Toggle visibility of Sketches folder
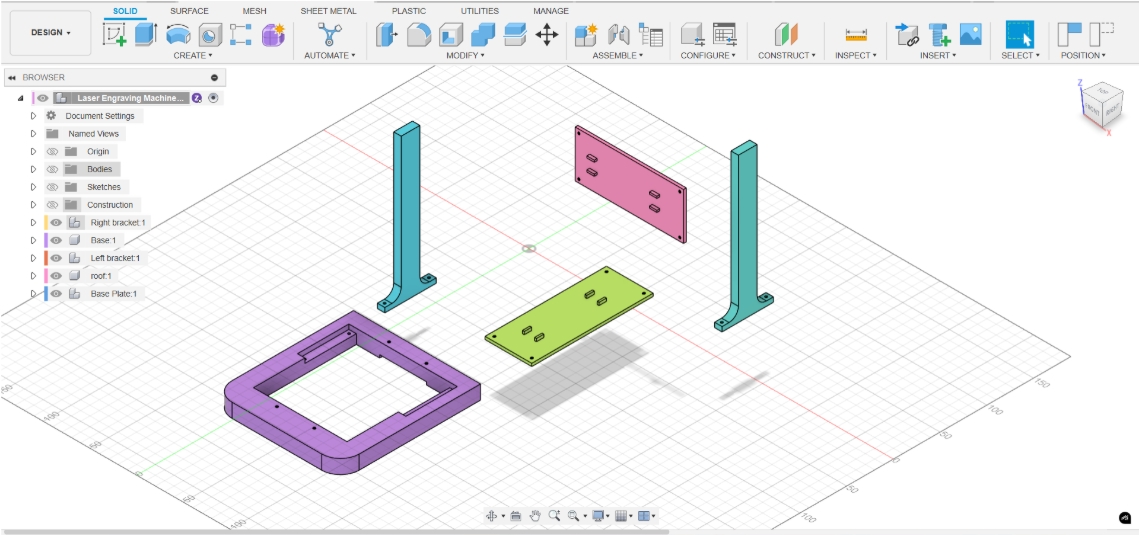Screen dimensions: 1139x535 click(x=52, y=187)
